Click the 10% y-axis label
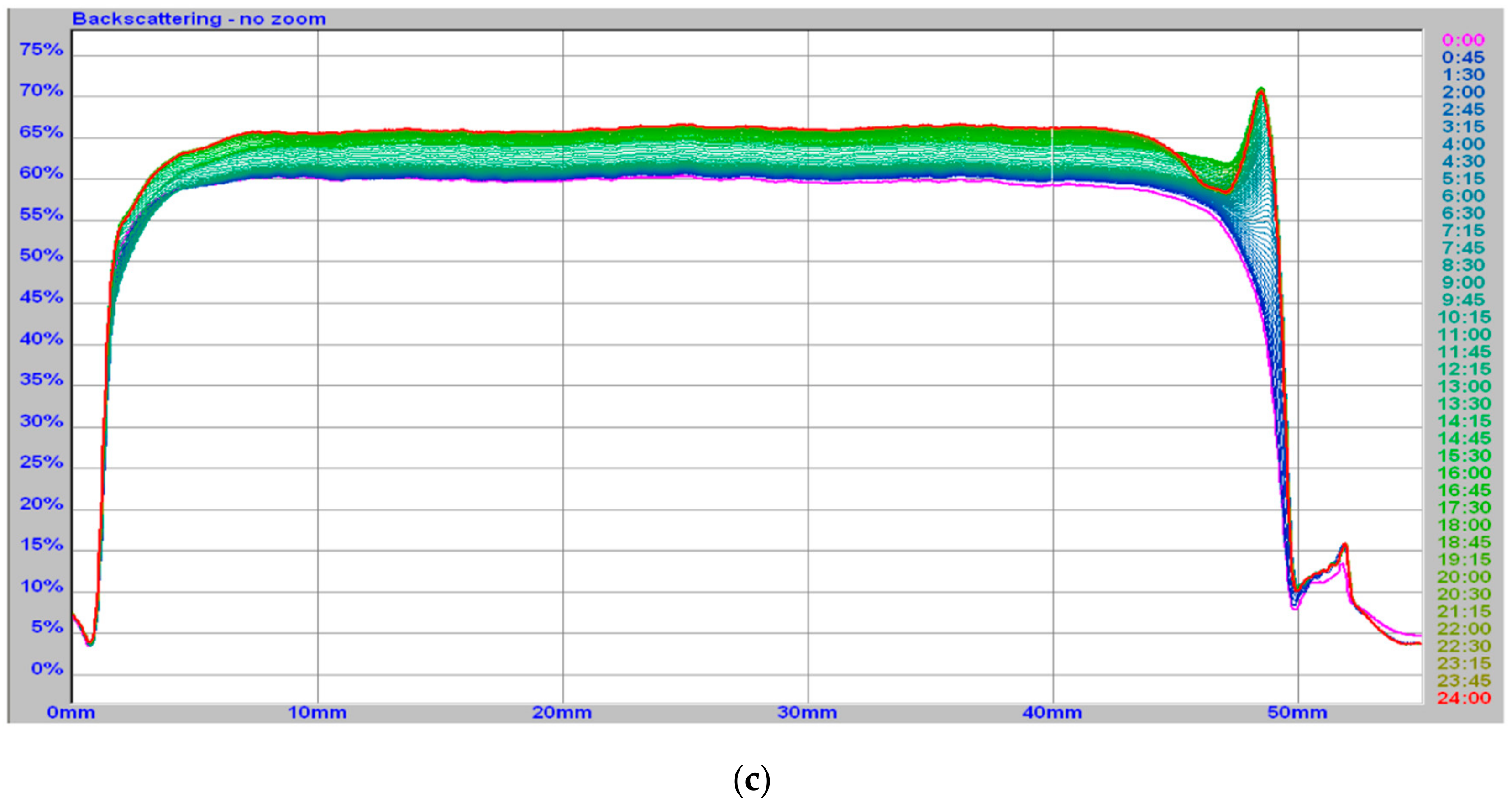This screenshot has width=1512, height=804. point(41,587)
